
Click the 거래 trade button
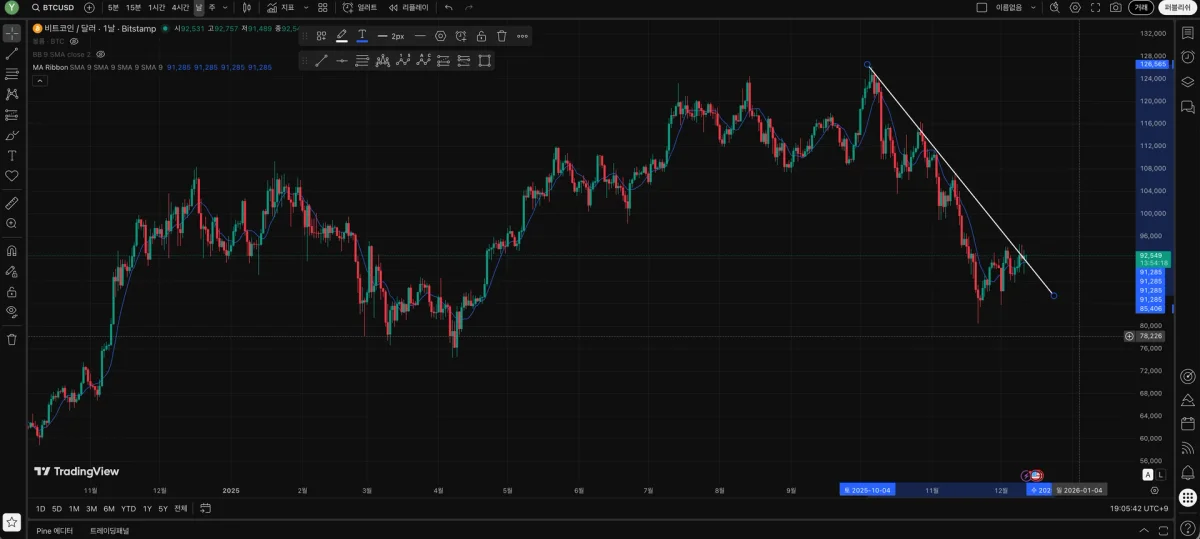(1141, 7)
